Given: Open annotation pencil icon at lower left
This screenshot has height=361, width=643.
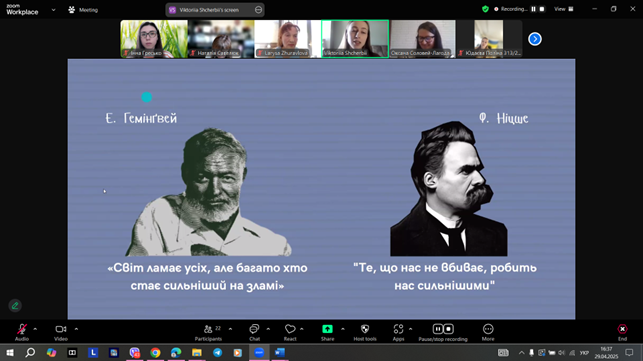Looking at the screenshot, I should 15,306.
